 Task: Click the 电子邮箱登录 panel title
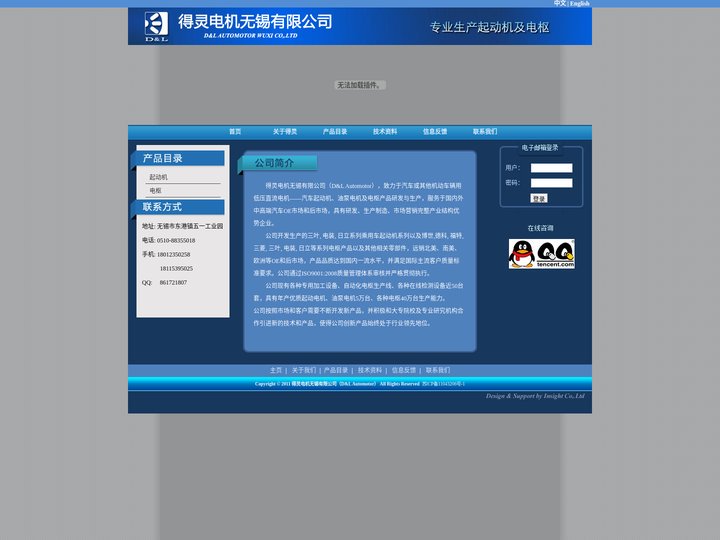[540, 148]
